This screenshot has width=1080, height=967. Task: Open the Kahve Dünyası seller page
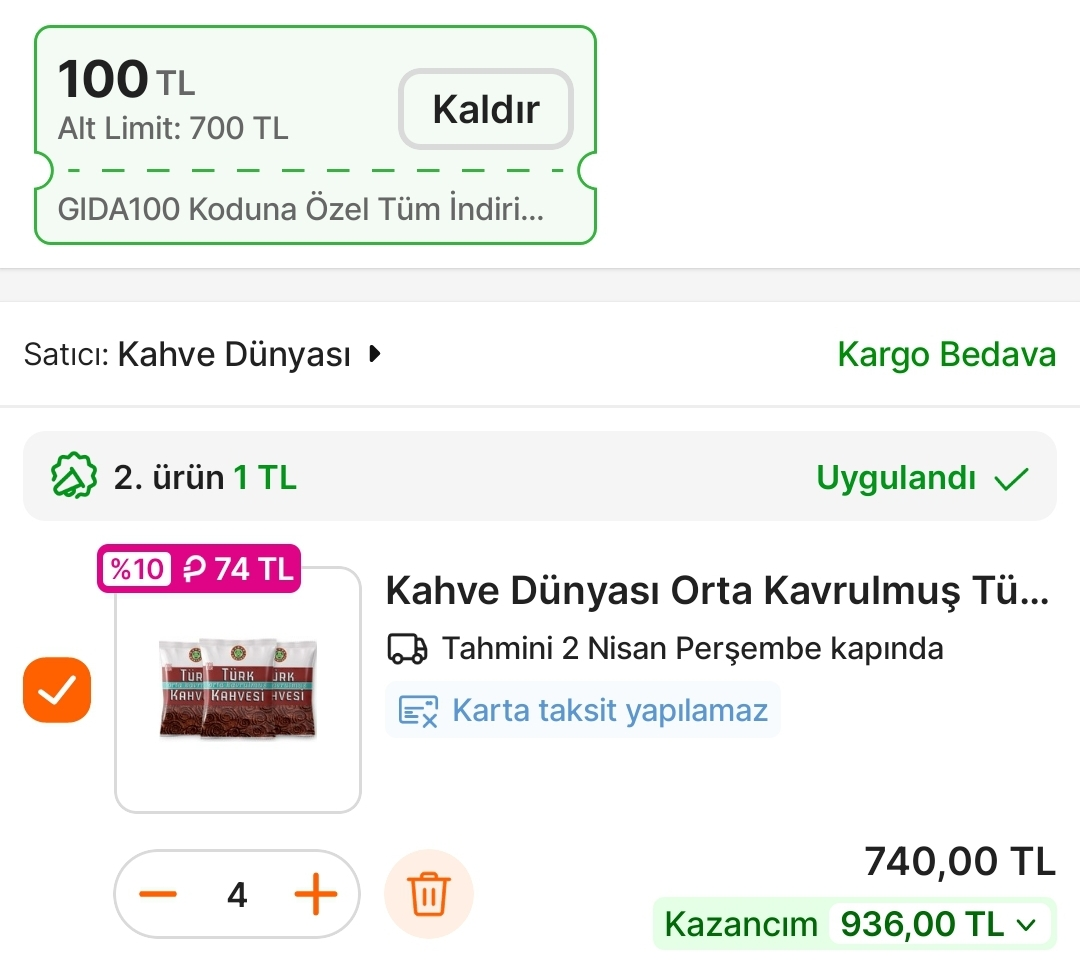(x=234, y=355)
